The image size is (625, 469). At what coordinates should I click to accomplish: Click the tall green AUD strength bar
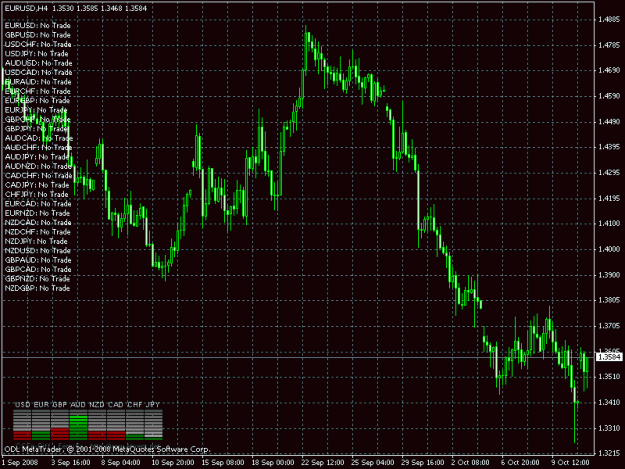(x=79, y=428)
